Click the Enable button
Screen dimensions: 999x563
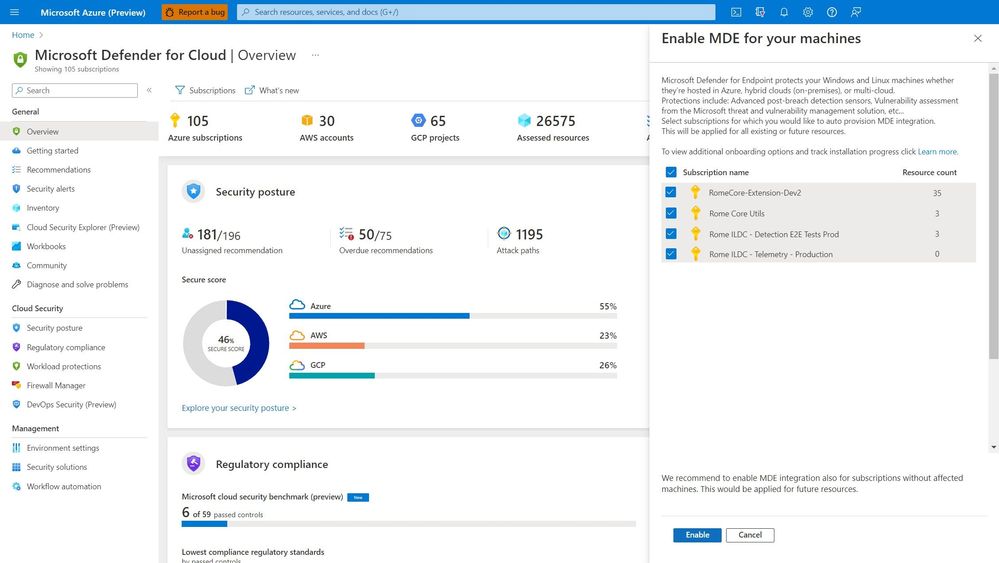697,535
